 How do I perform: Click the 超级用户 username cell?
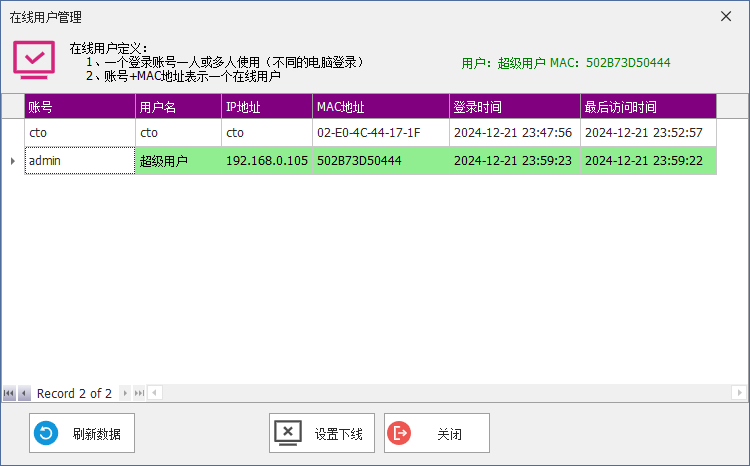point(178,161)
